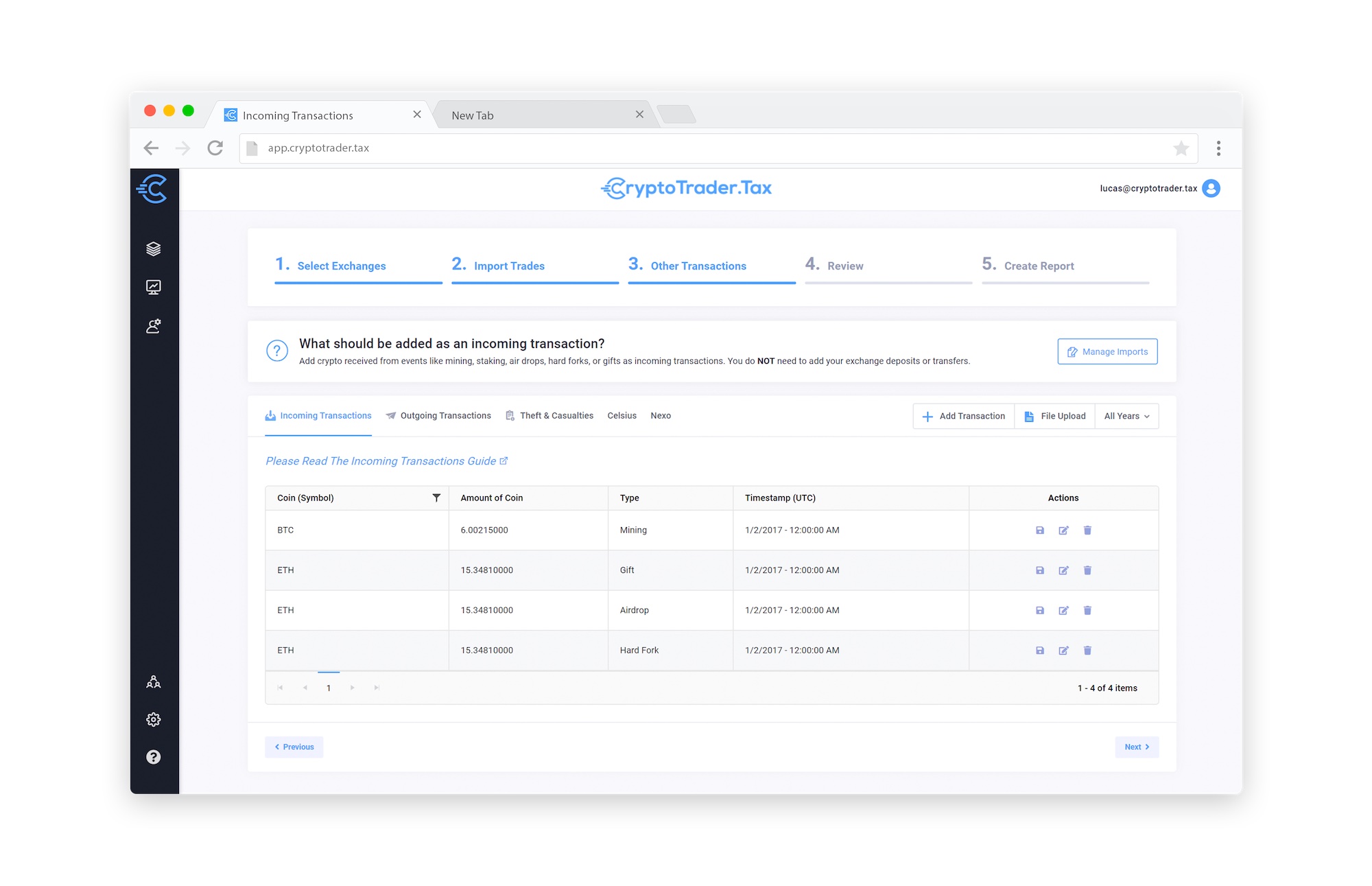
Task: Open the Celsius tab
Action: pos(622,415)
